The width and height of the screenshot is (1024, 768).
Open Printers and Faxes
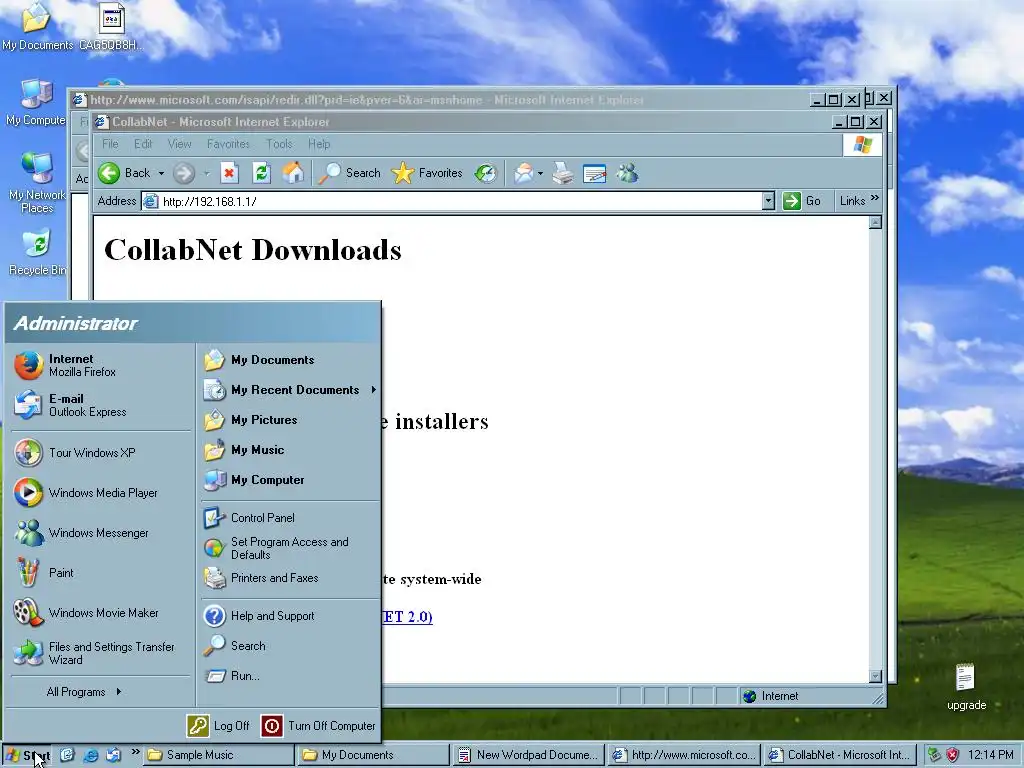[x=289, y=578]
